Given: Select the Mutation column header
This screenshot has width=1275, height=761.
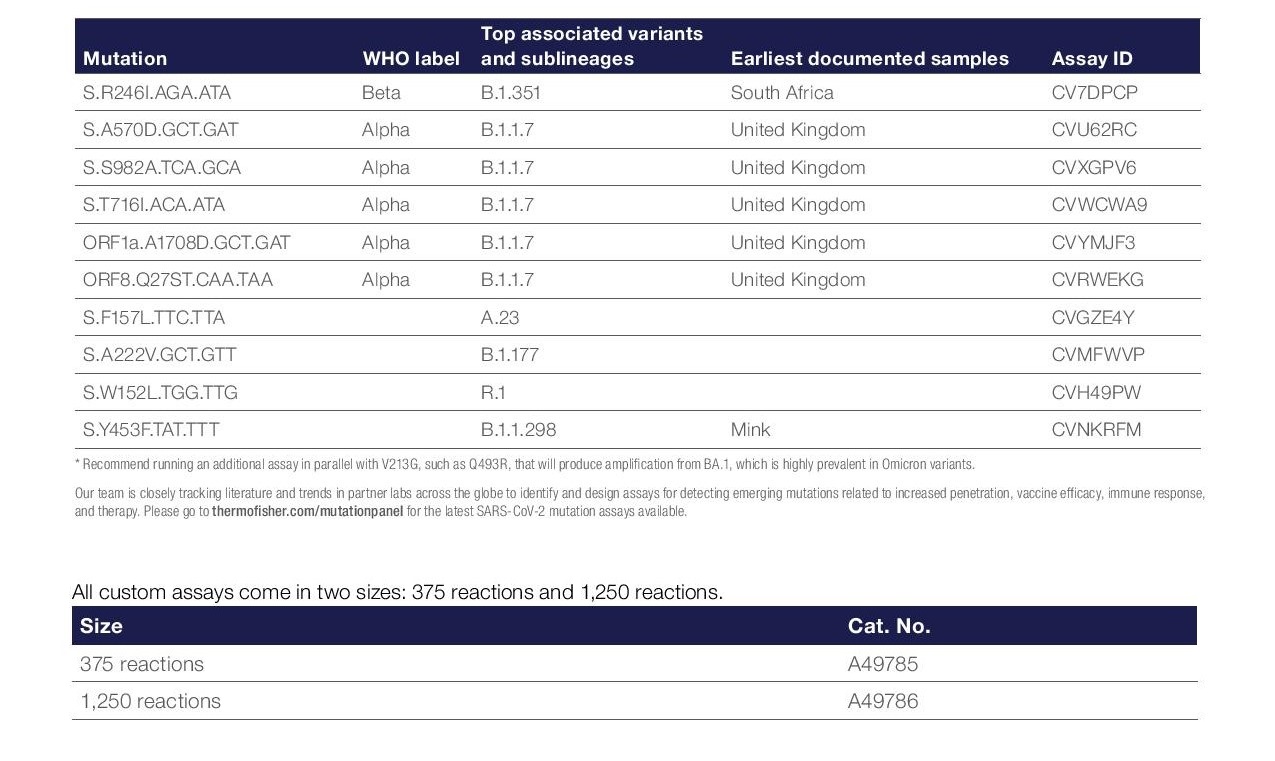Looking at the screenshot, I should pyautogui.click(x=125, y=59).
